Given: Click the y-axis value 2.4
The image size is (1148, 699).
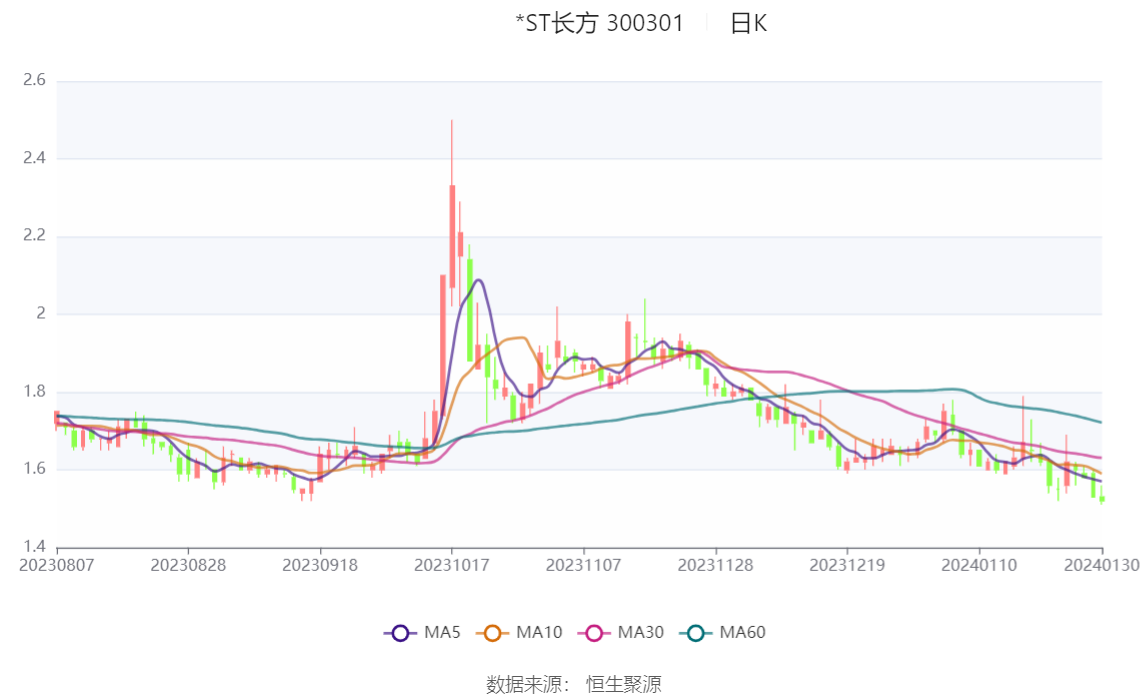Looking at the screenshot, I should 34,158.
